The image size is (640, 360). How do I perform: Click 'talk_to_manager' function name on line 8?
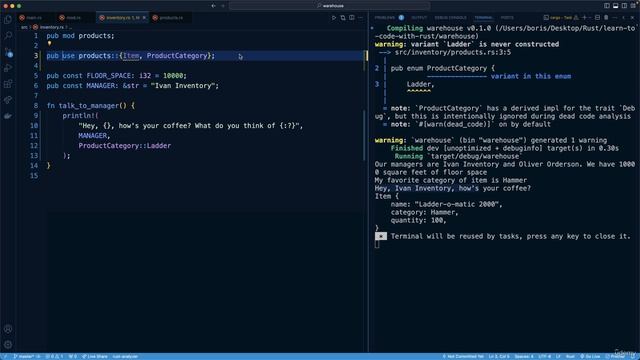89,106
